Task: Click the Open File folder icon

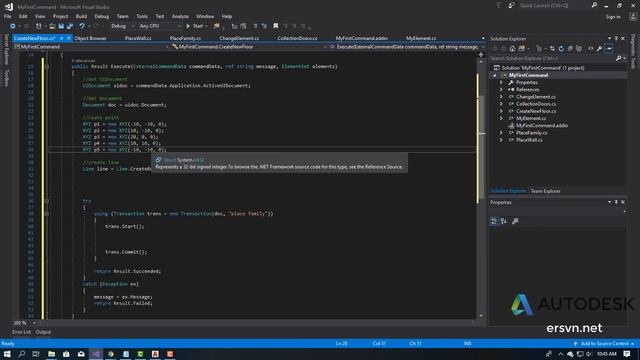Action: pyautogui.click(x=52, y=26)
